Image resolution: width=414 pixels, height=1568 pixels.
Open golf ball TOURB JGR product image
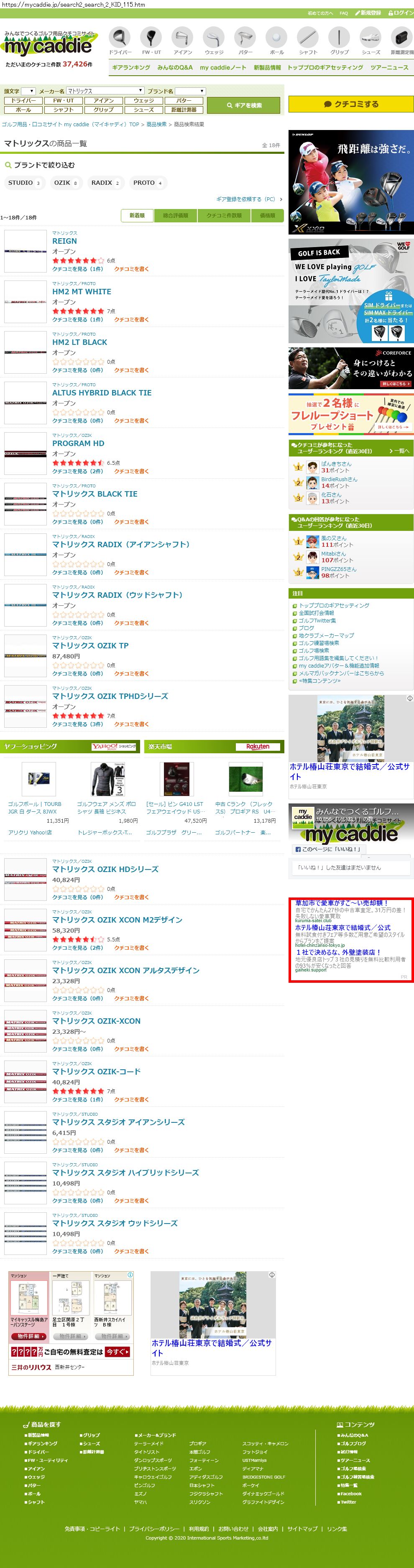[x=38, y=778]
